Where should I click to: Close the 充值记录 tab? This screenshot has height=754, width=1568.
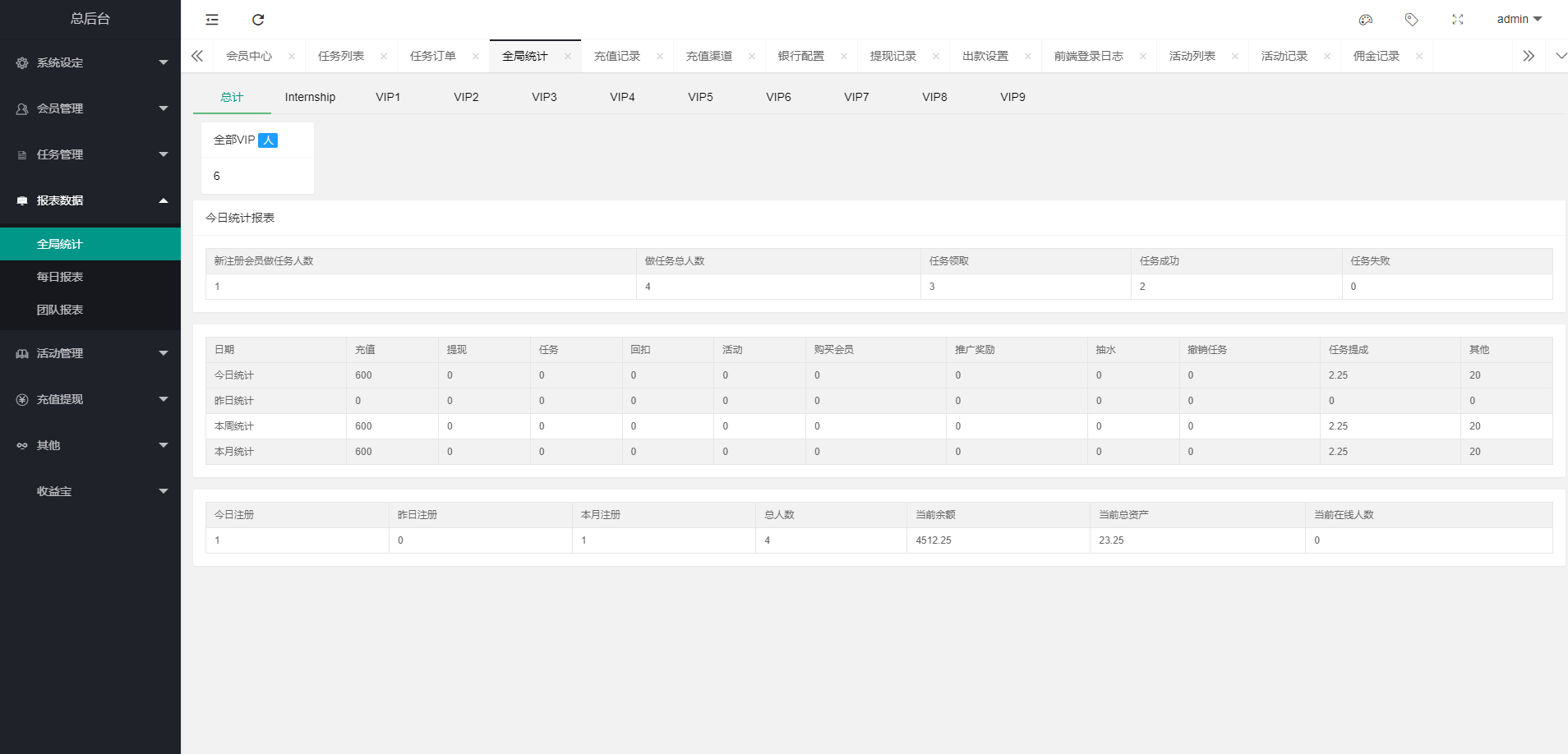(x=661, y=56)
